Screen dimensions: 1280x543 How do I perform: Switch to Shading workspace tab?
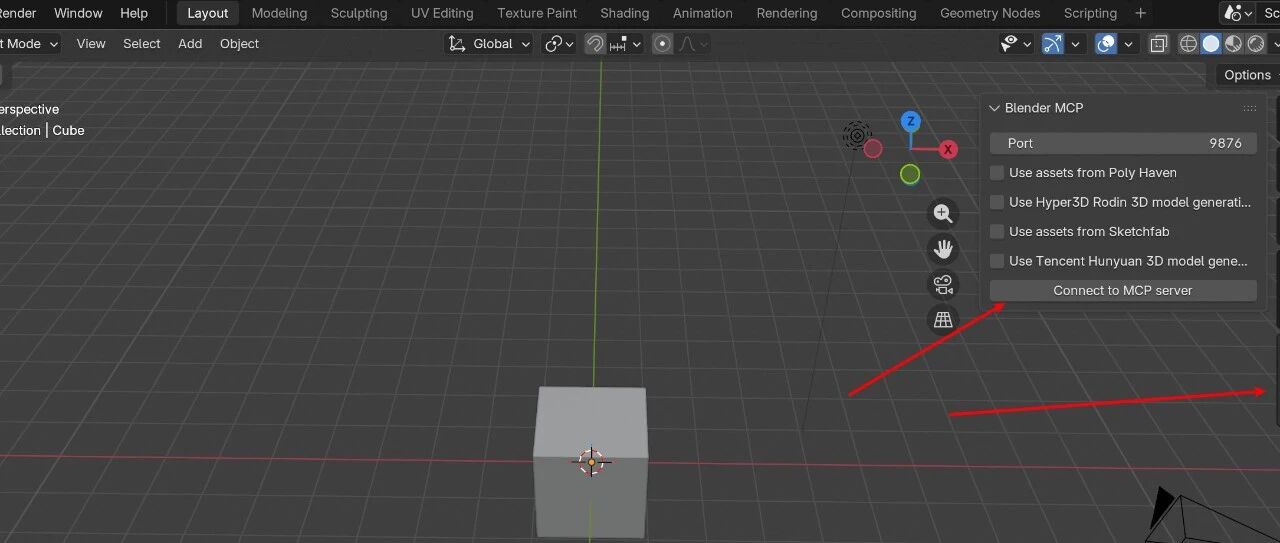(625, 13)
